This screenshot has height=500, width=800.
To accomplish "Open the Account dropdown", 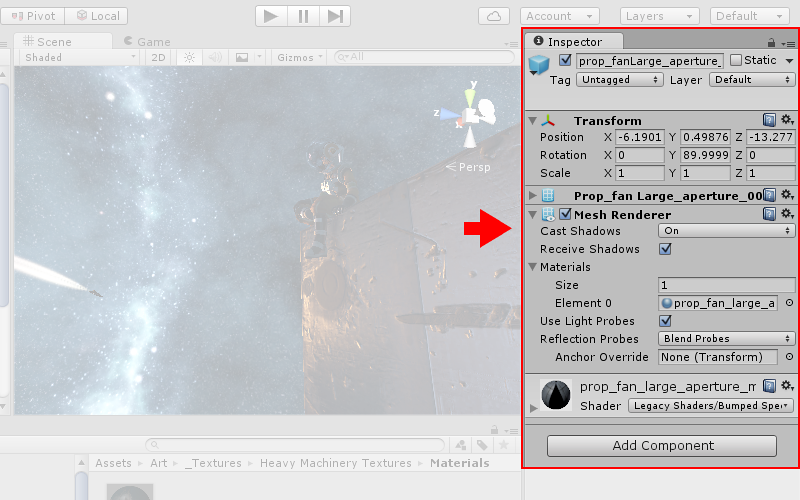I will pyautogui.click(x=560, y=16).
